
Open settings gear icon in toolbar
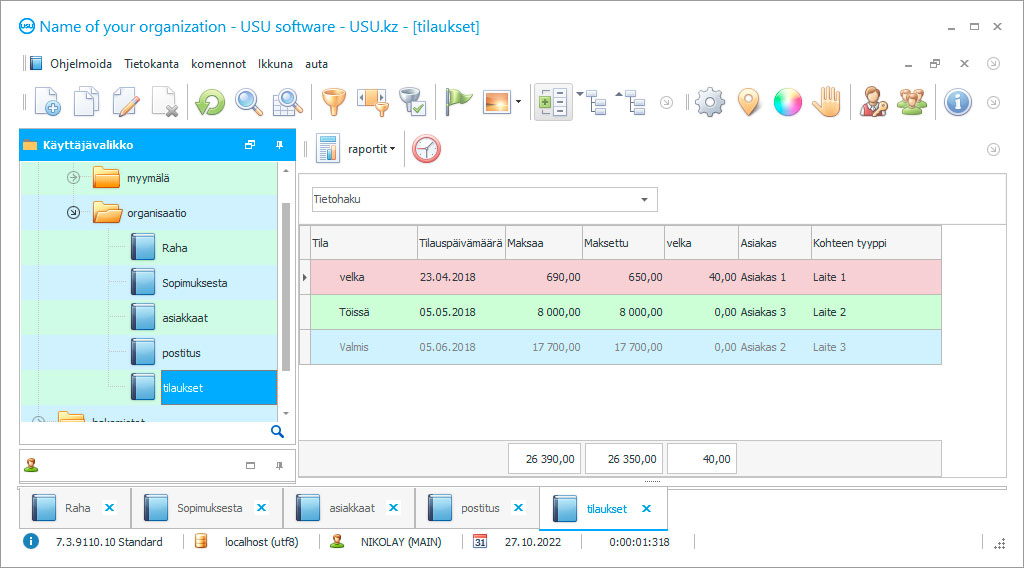(x=709, y=102)
